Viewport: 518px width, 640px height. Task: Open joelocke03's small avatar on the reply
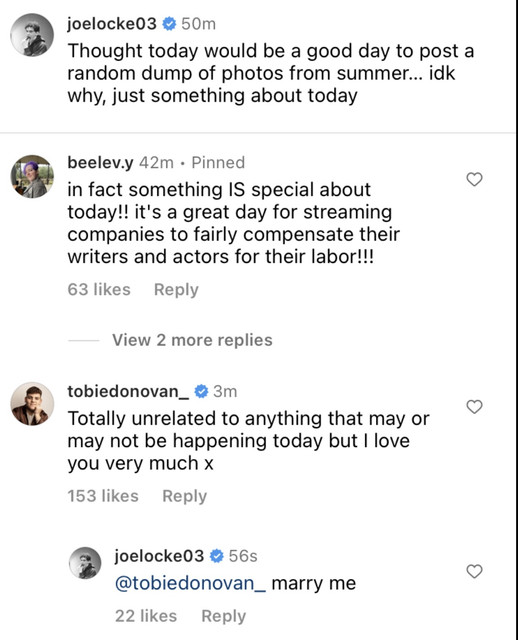pos(85,563)
